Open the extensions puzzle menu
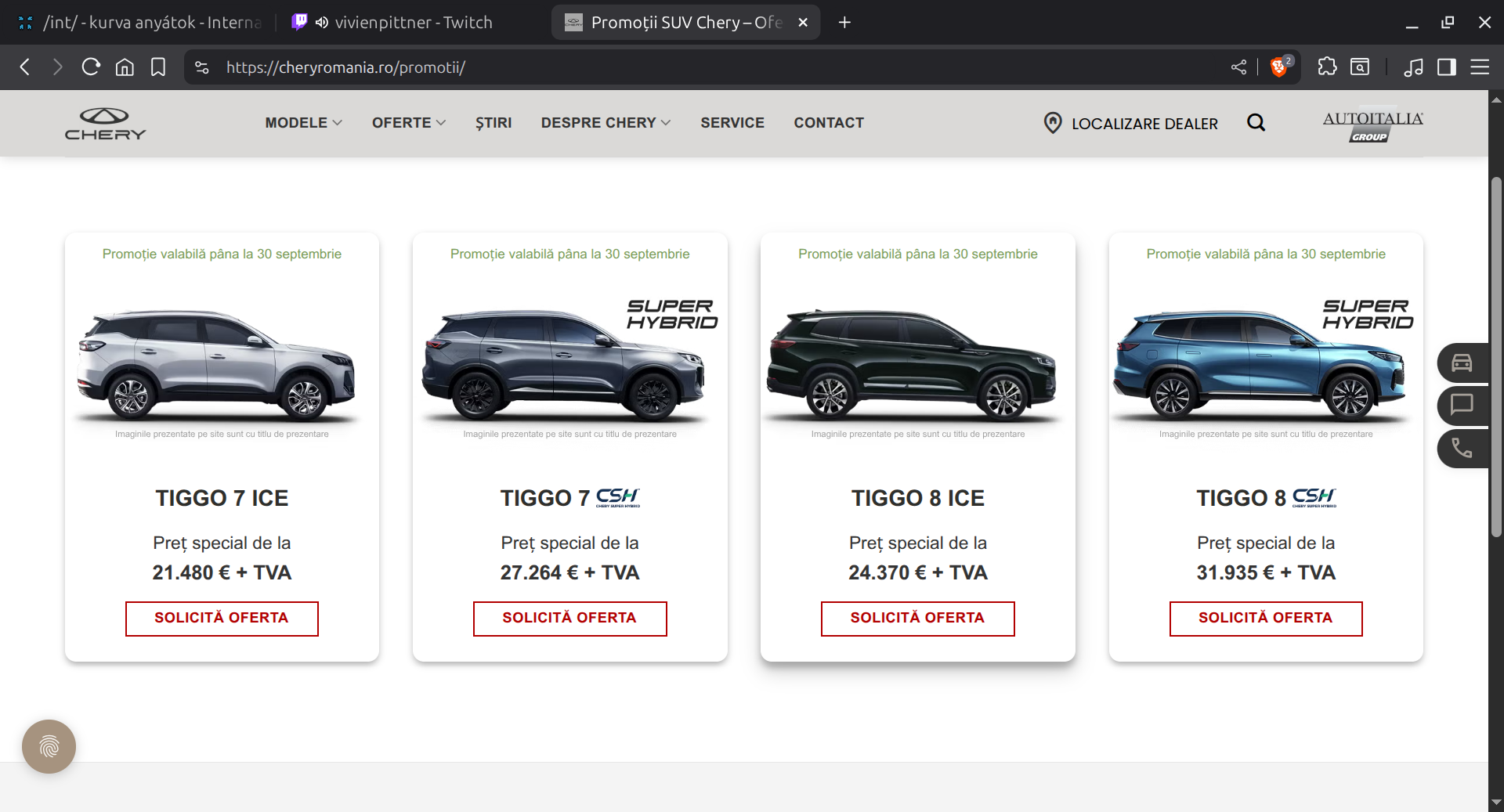1504x812 pixels. click(1327, 67)
